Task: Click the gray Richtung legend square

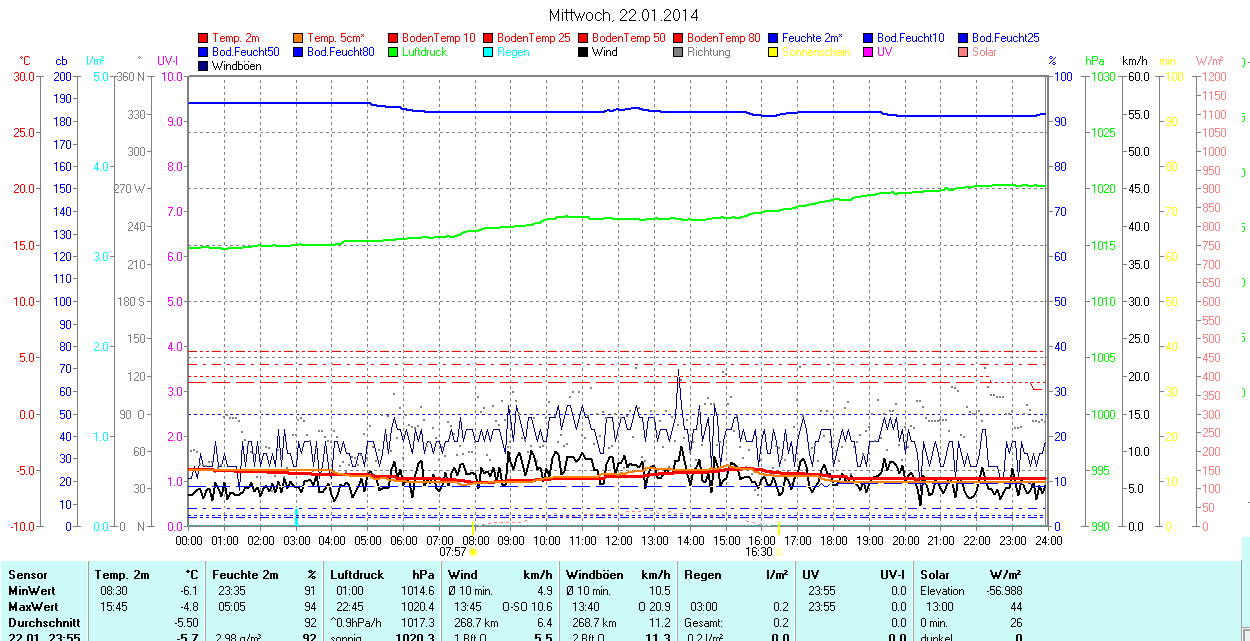Action: (x=679, y=52)
